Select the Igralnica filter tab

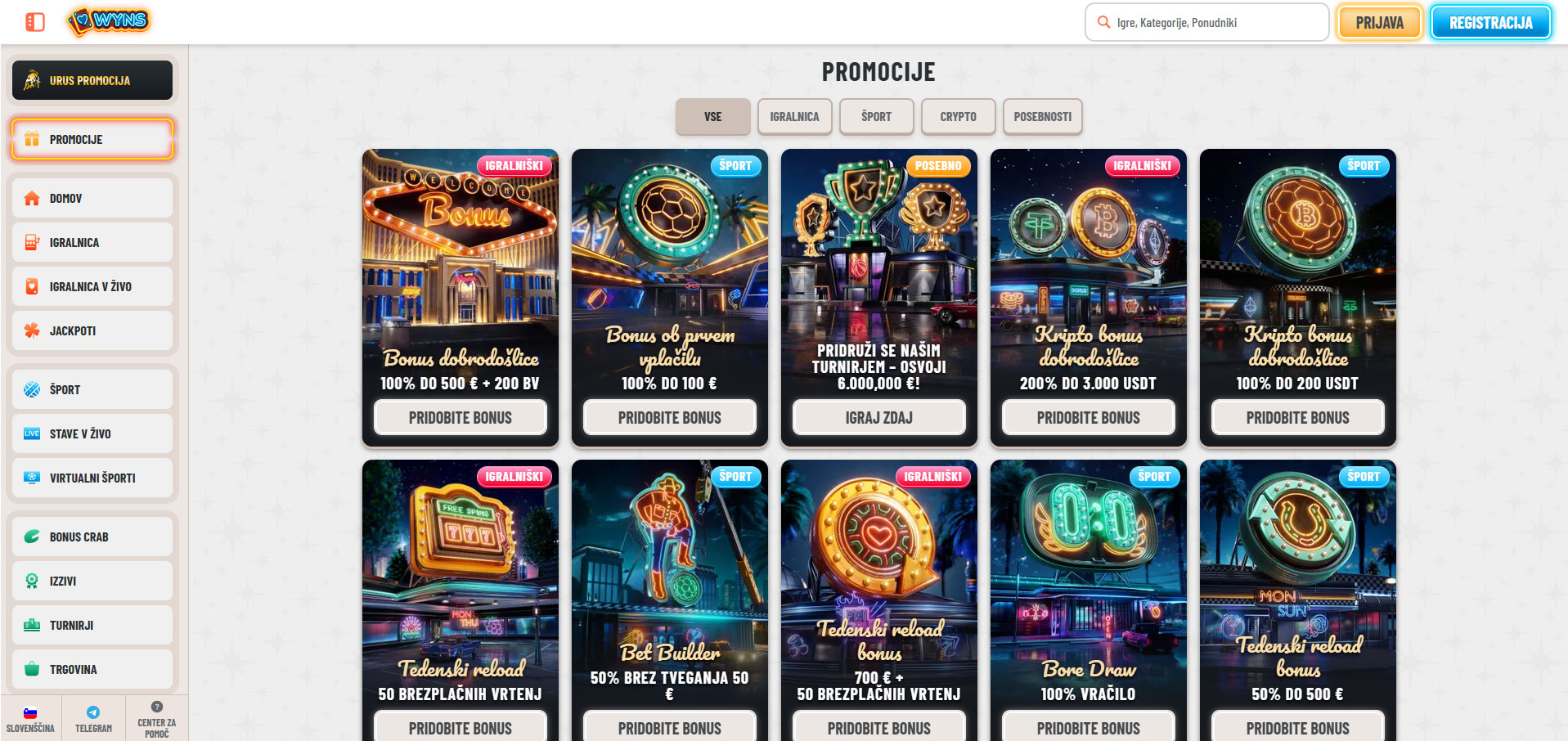point(794,117)
